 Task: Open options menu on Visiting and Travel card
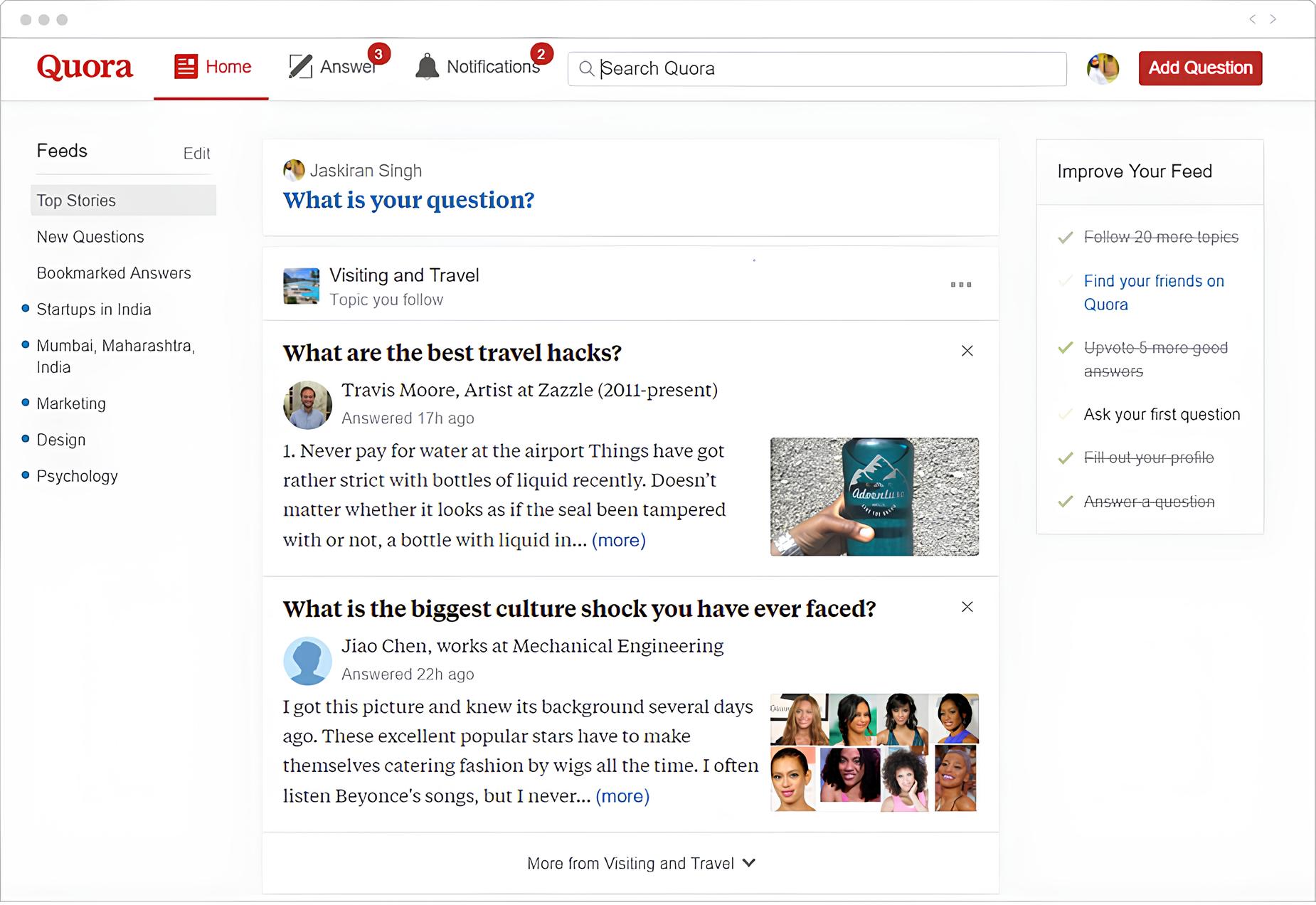[x=960, y=285]
